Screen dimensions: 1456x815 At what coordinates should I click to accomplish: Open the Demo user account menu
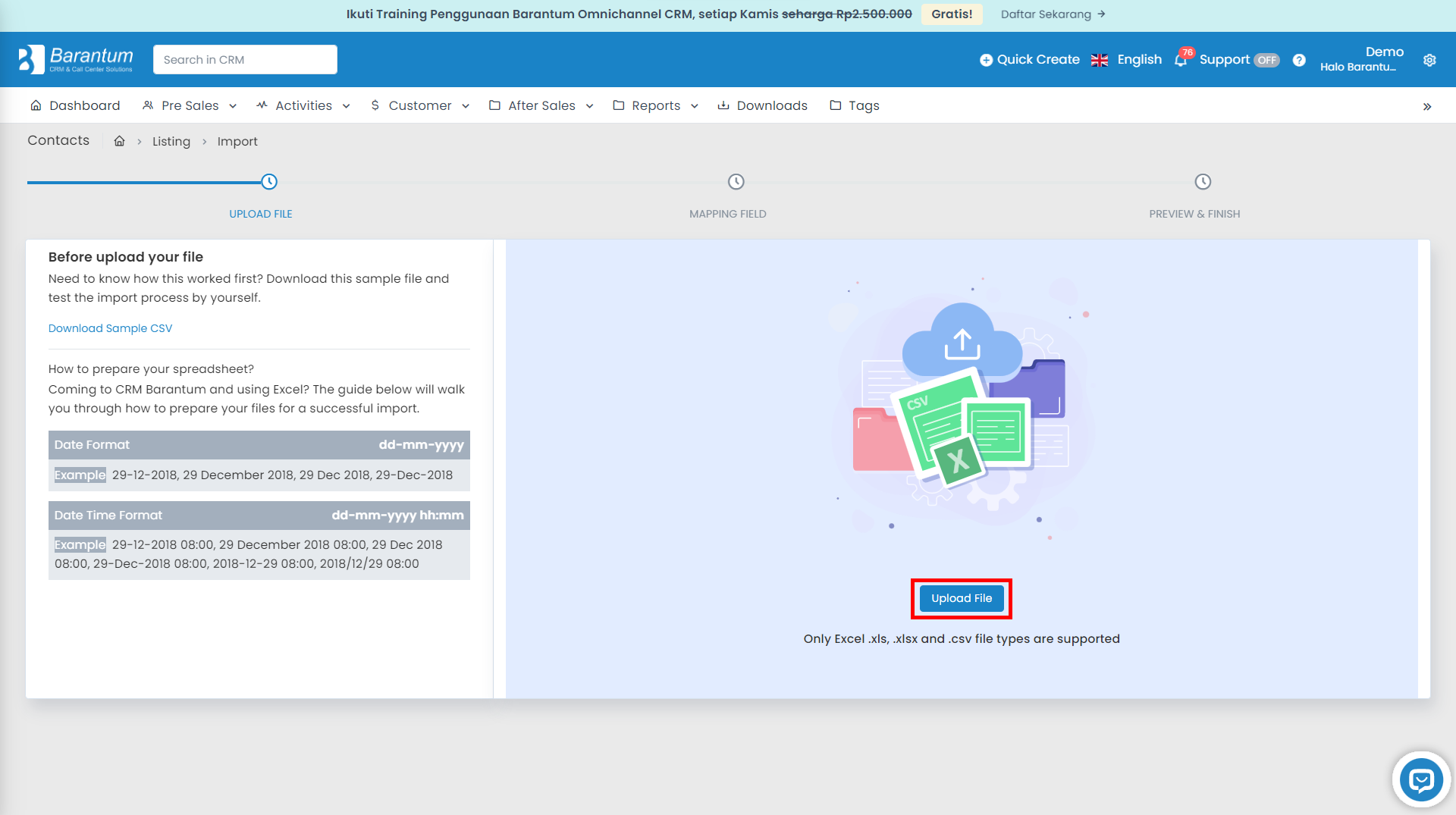point(1361,59)
